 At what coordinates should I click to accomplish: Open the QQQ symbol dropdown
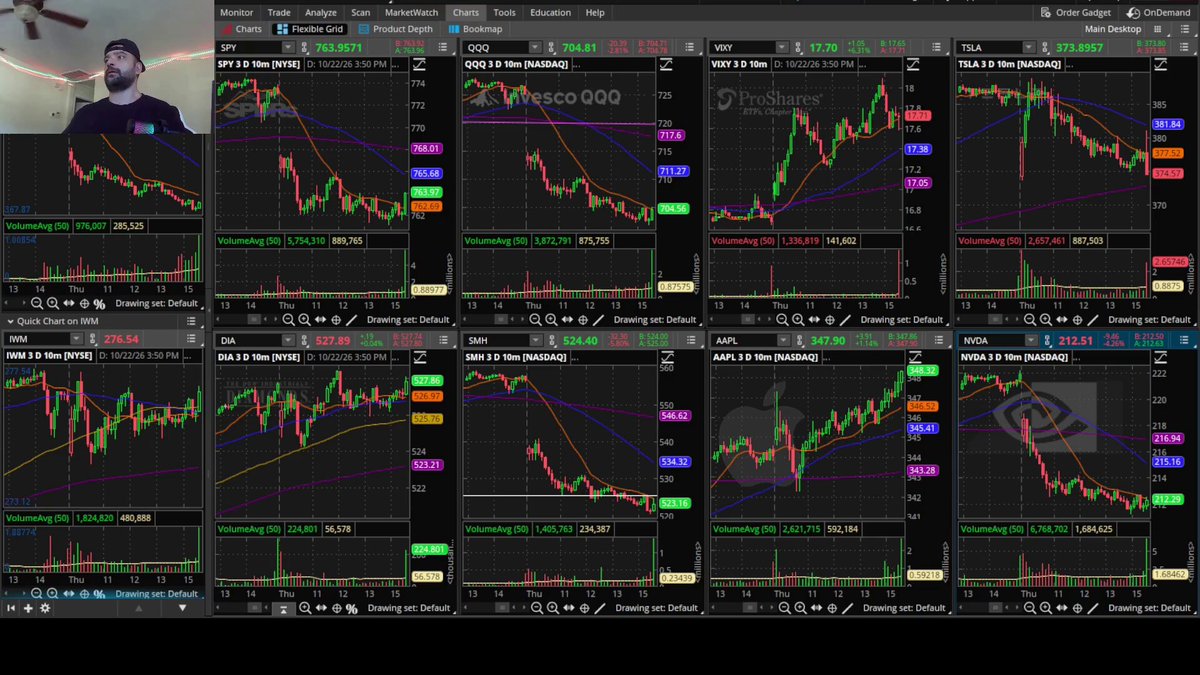coord(536,47)
